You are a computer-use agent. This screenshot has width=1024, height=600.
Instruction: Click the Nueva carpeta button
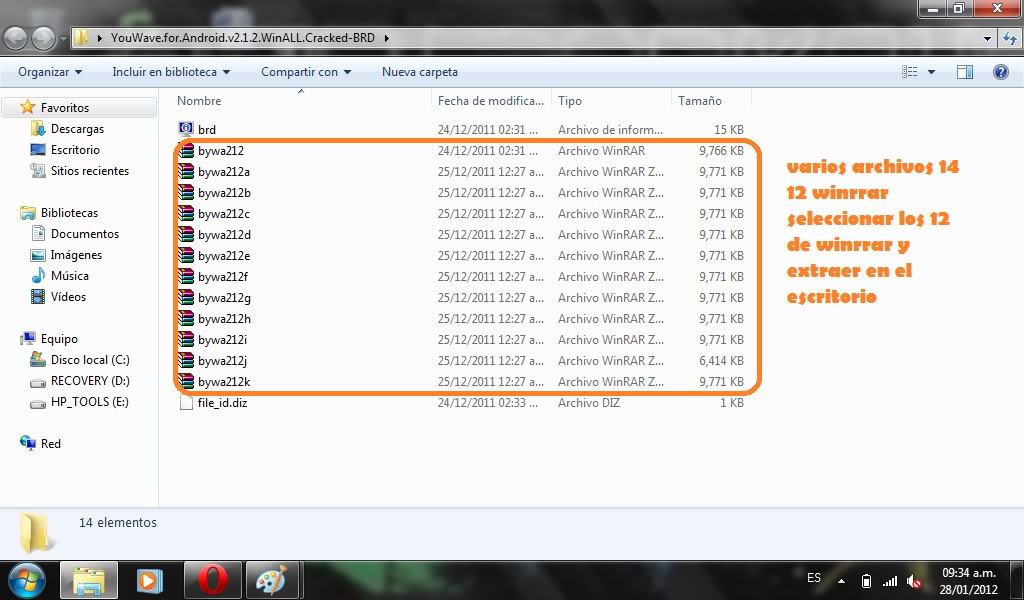pyautogui.click(x=420, y=72)
